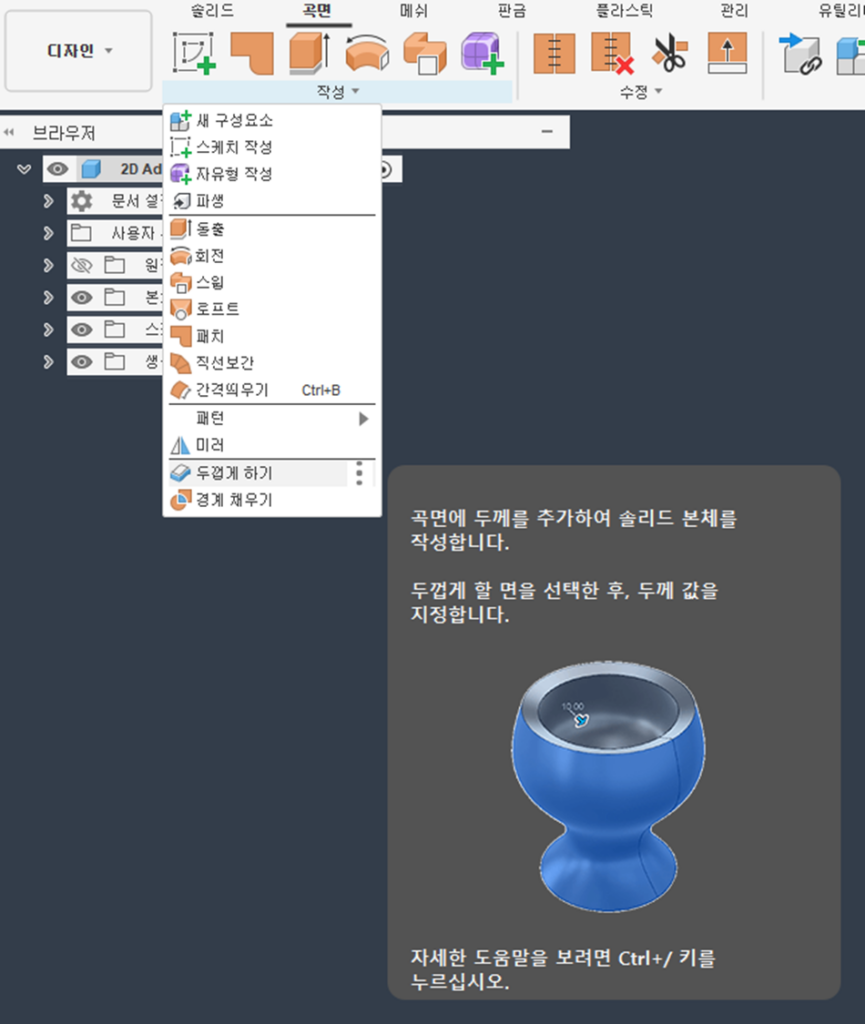The width and height of the screenshot is (865, 1024).
Task: Minimize the 브라우저 panel with dash button
Action: (546, 132)
